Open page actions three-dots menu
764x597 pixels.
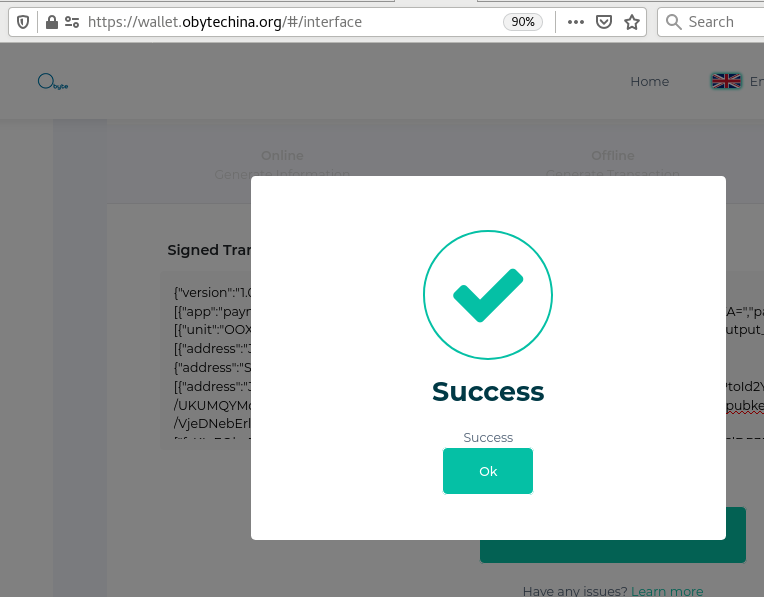(575, 22)
